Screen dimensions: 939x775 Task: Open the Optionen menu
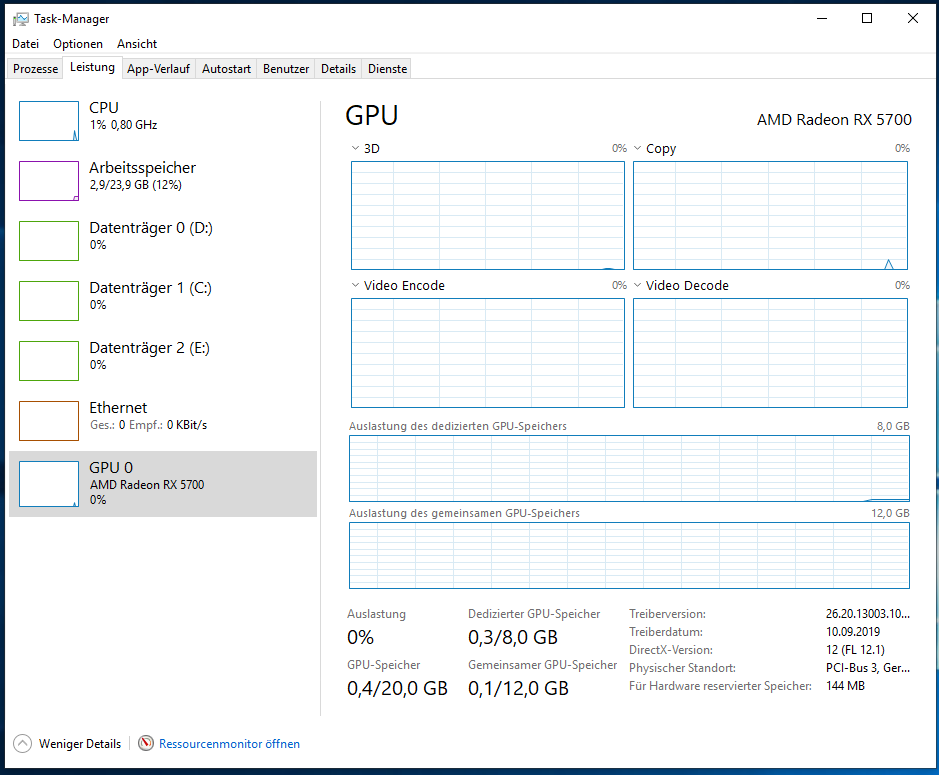coord(78,44)
